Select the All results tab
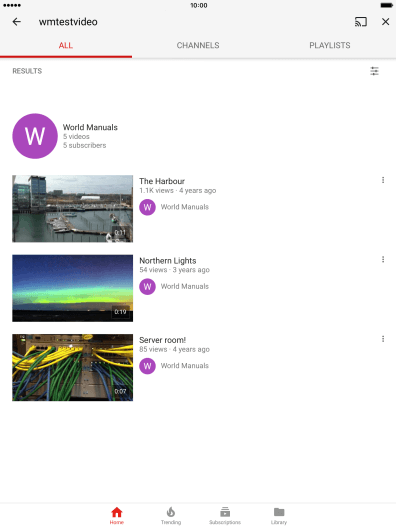Screen dimensions: 396x528 66,45
